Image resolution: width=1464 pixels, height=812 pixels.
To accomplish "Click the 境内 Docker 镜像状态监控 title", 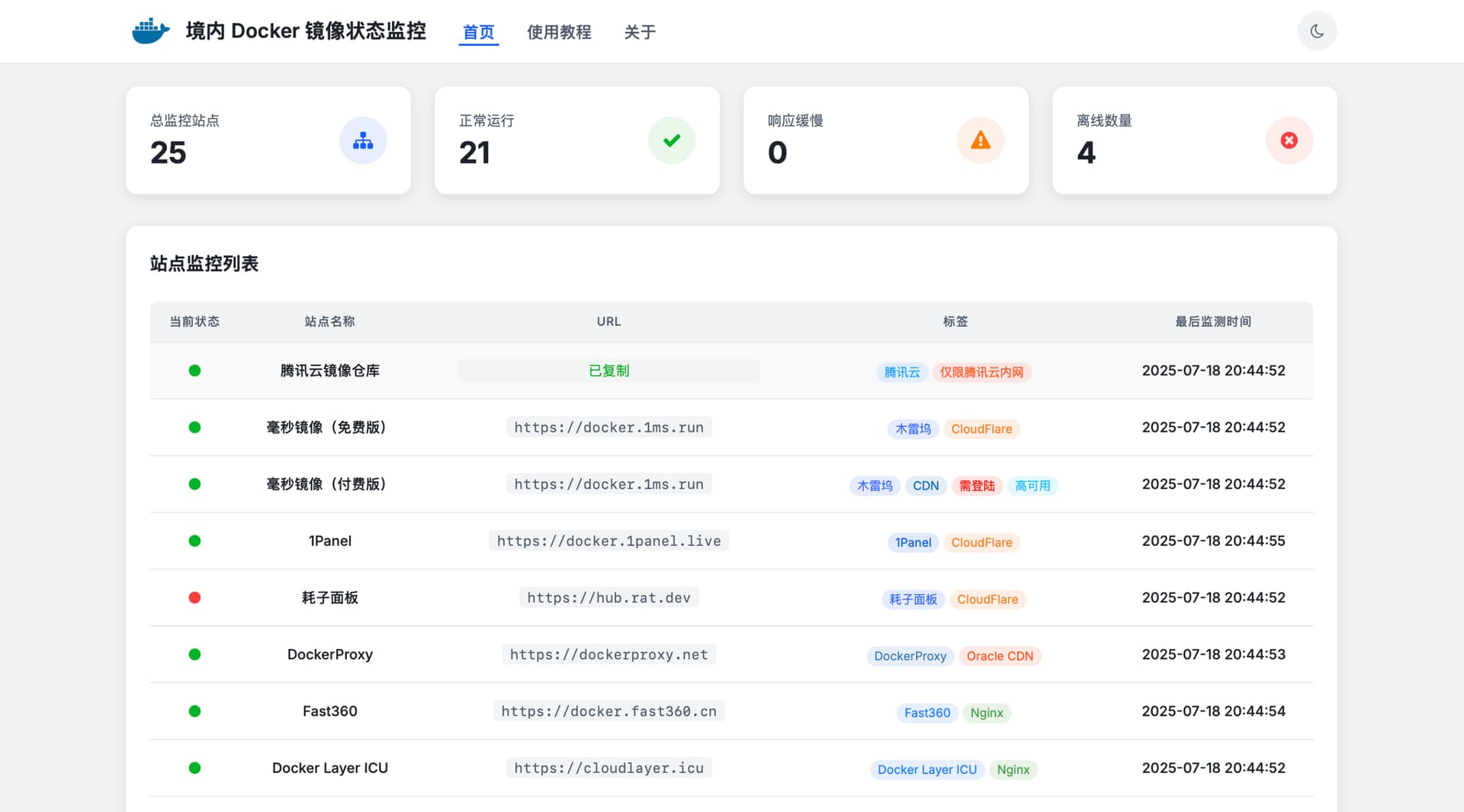I will click(x=306, y=30).
